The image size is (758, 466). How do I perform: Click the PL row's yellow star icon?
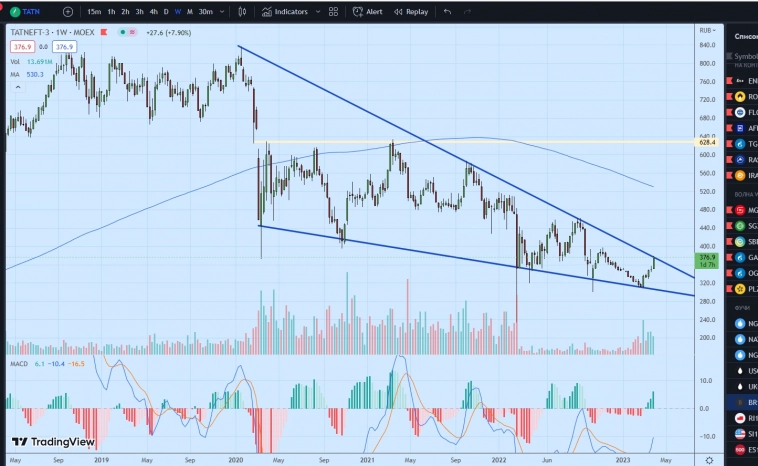click(740, 289)
